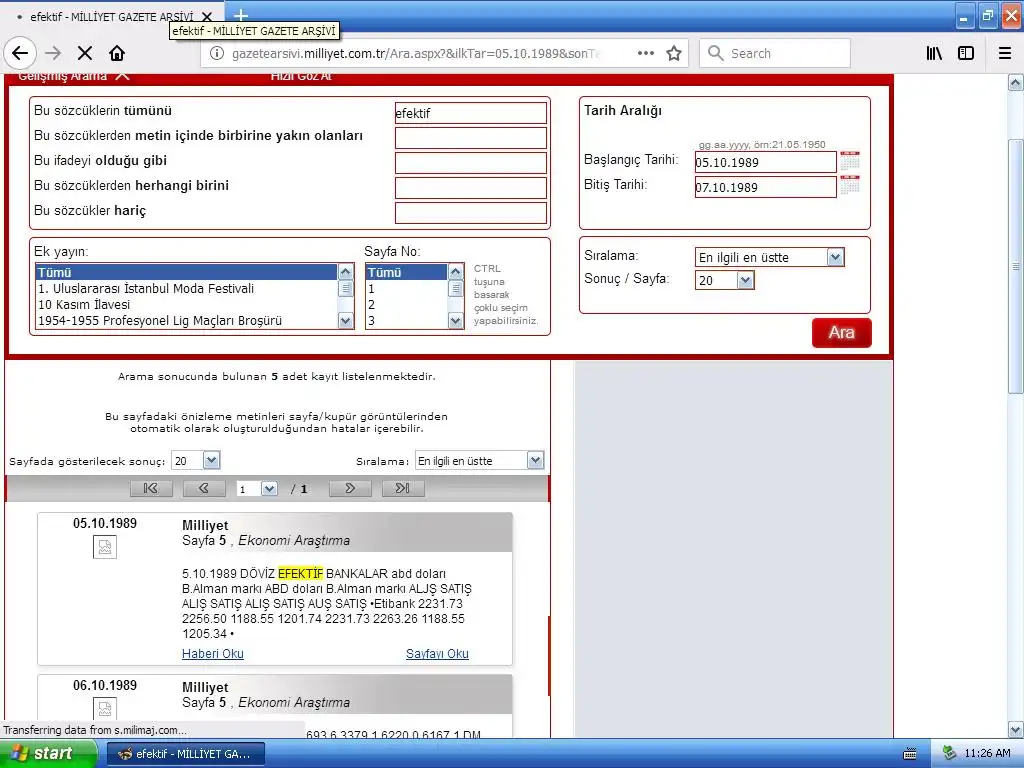Go to previous results page

coord(204,488)
